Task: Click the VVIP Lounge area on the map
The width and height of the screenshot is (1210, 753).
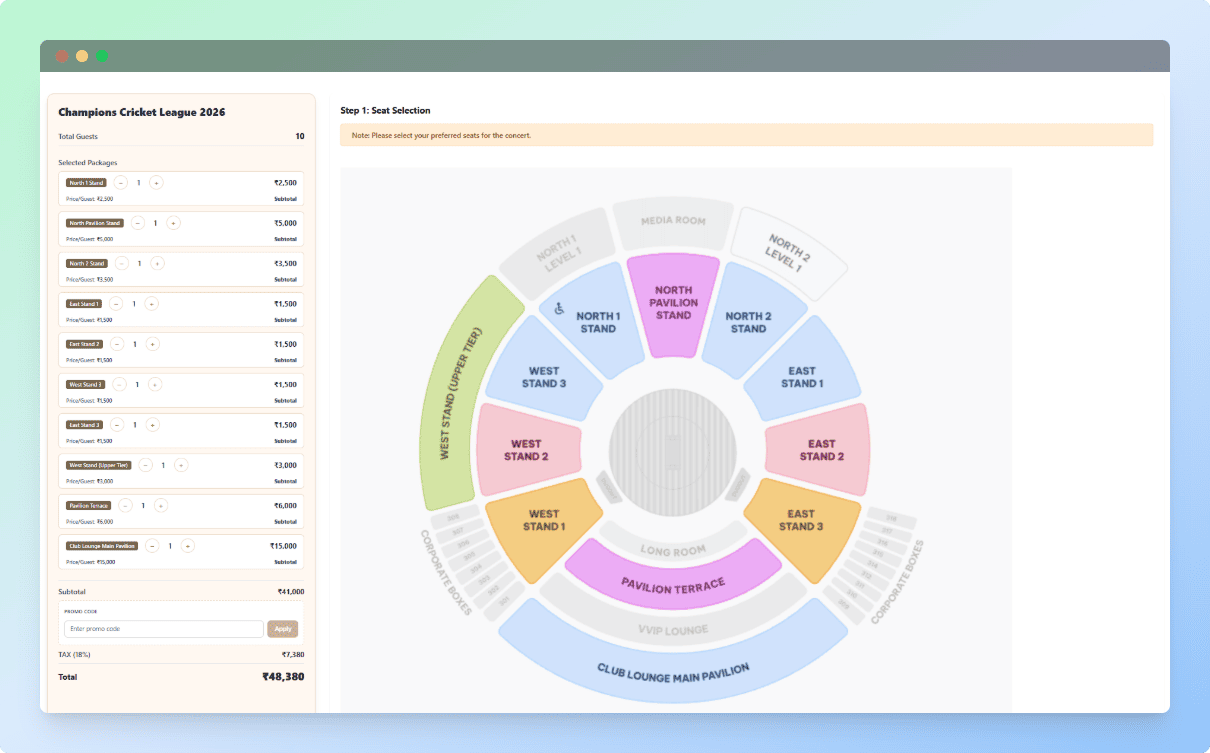Action: tap(673, 628)
